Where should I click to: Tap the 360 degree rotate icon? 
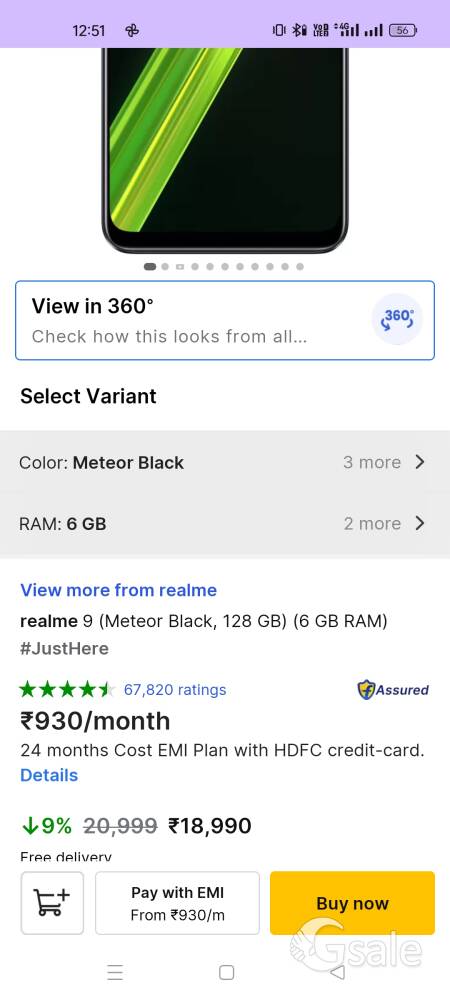click(x=397, y=319)
